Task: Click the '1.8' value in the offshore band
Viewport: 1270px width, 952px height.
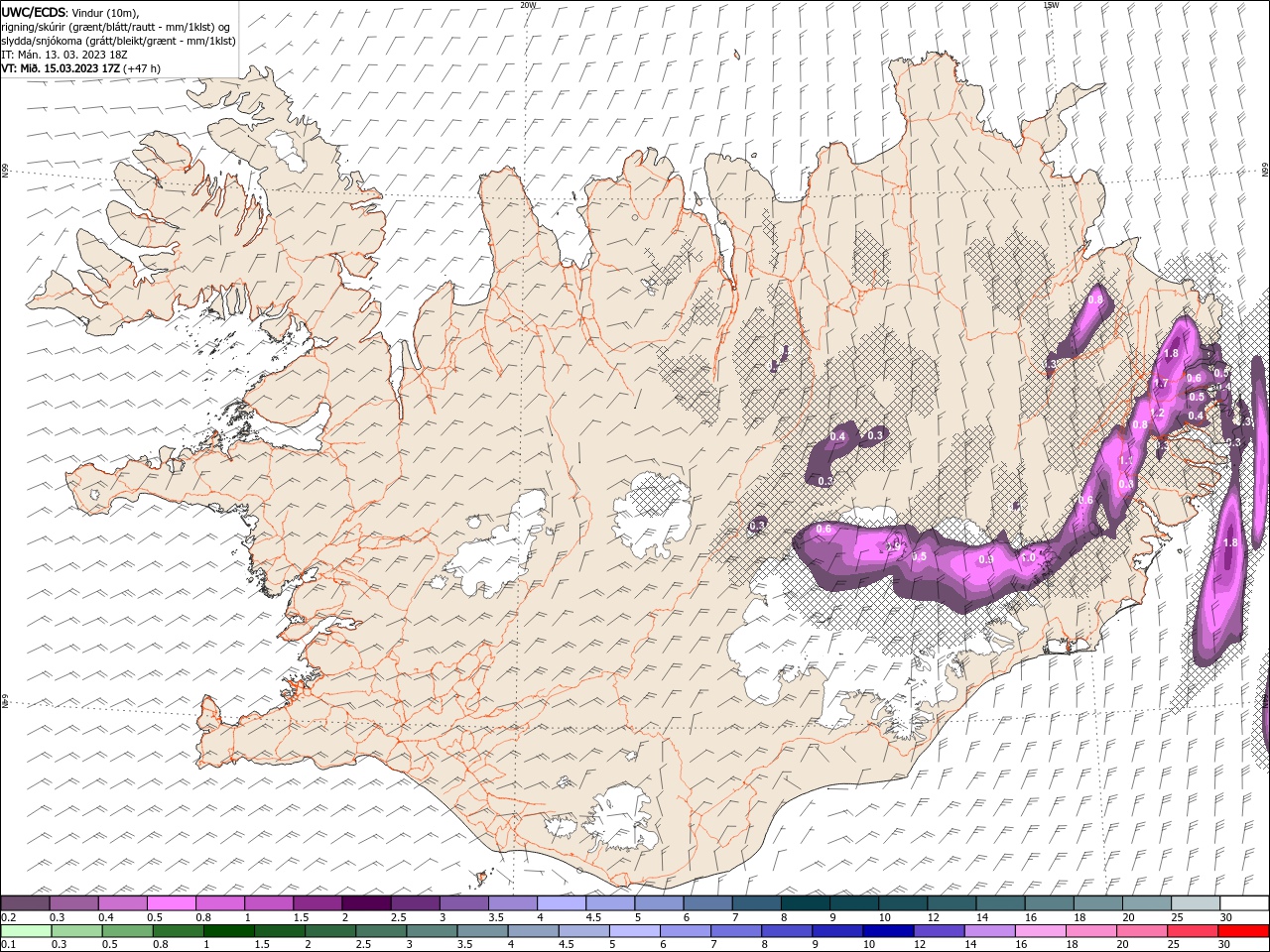Action: pos(1231,542)
